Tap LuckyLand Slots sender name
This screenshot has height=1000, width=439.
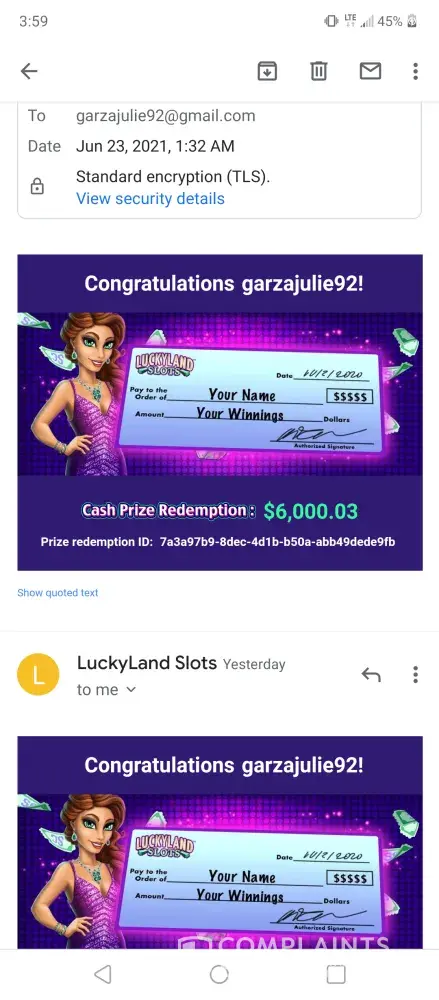coord(147,663)
